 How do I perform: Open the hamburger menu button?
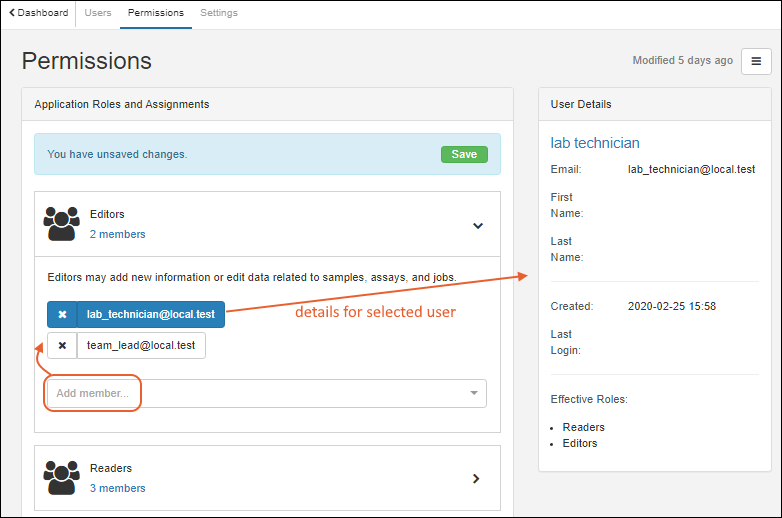pos(756,61)
